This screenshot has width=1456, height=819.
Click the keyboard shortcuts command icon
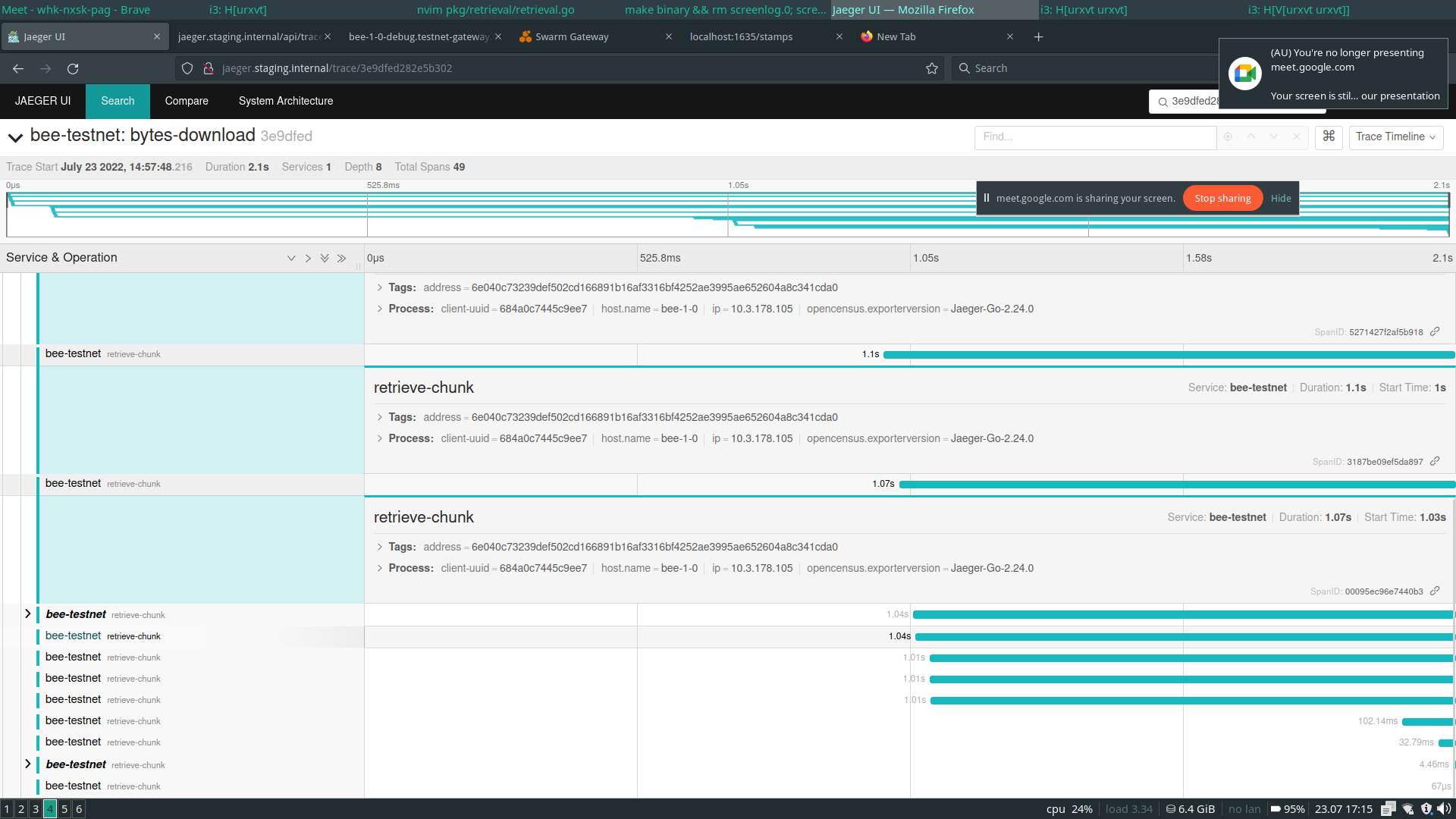[x=1329, y=136]
